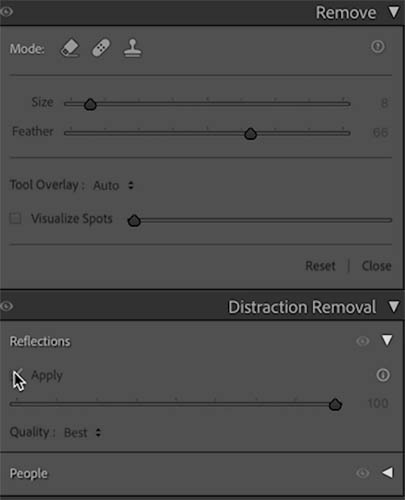Collapse the Remove panel triangle

394,12
